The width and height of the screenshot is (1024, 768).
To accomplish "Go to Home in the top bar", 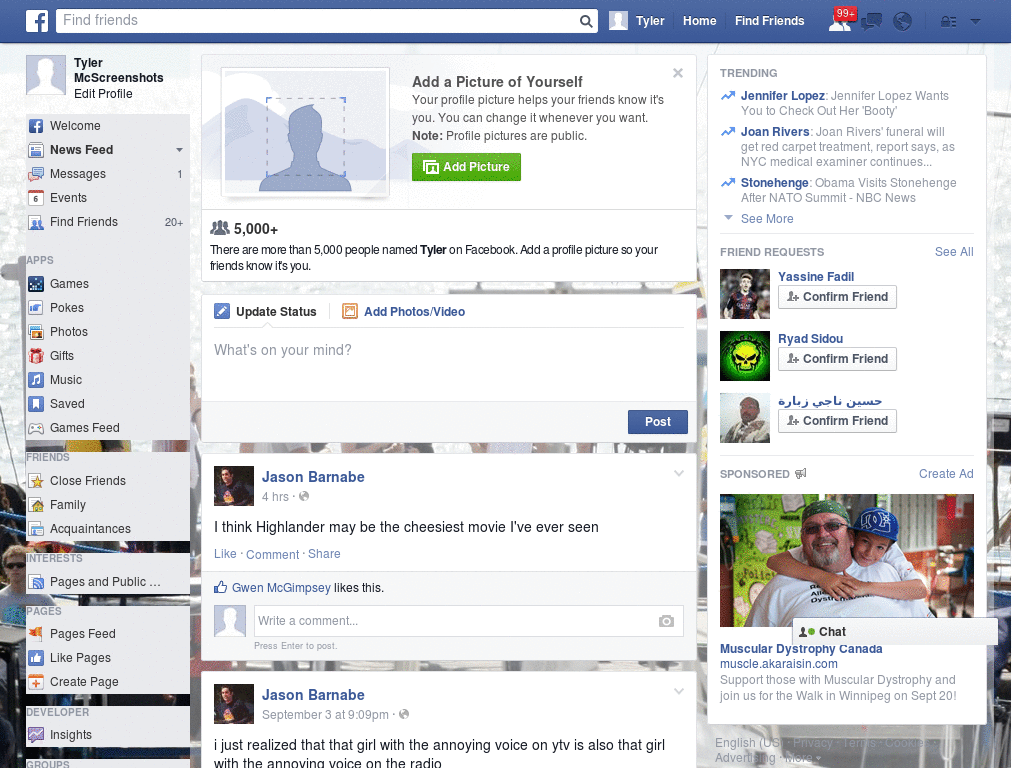I will (699, 21).
